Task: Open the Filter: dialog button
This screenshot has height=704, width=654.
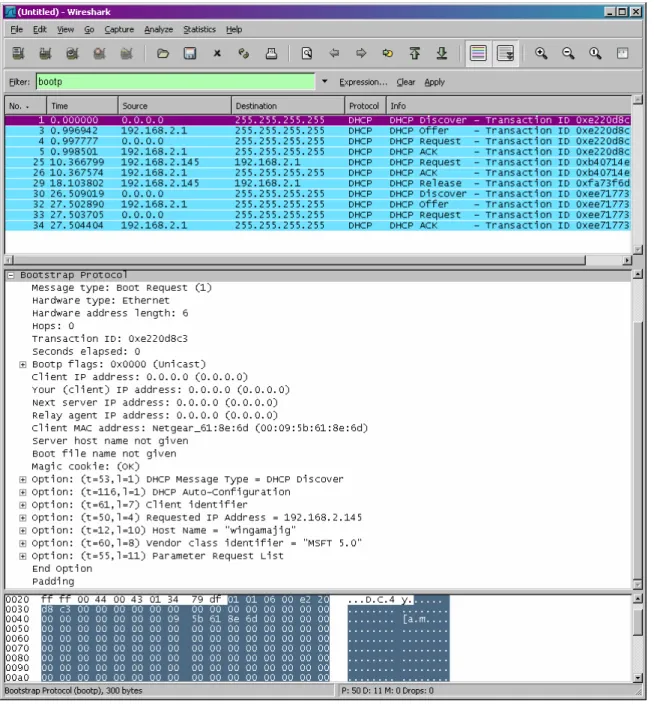Action: point(19,82)
